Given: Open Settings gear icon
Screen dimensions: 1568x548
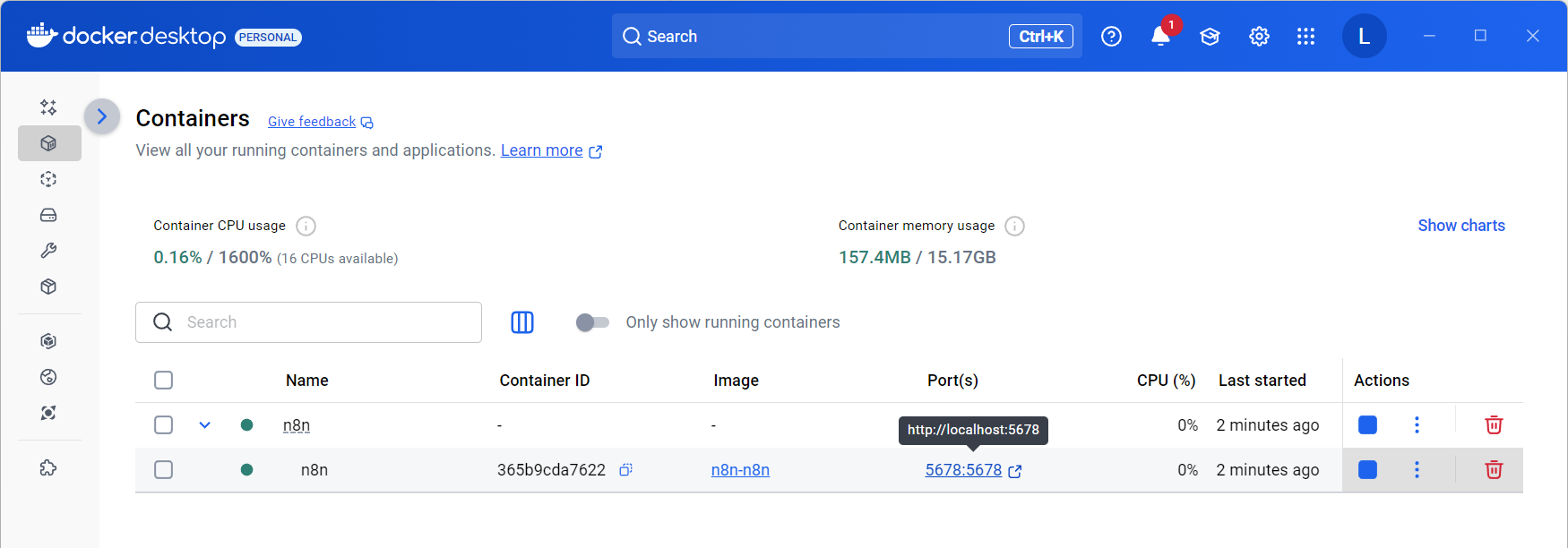Looking at the screenshot, I should click(1259, 36).
